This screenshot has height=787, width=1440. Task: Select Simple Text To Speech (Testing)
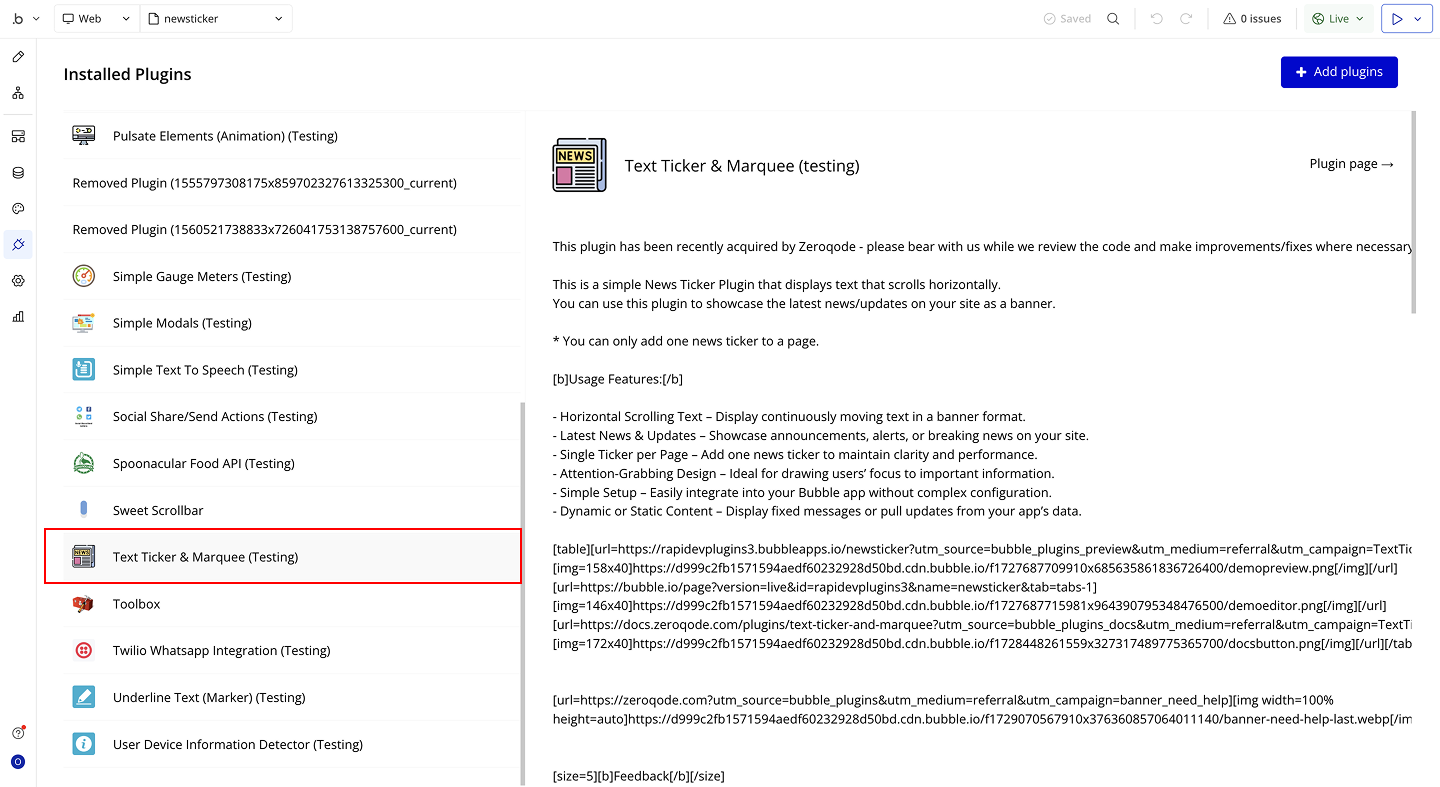click(x=293, y=370)
